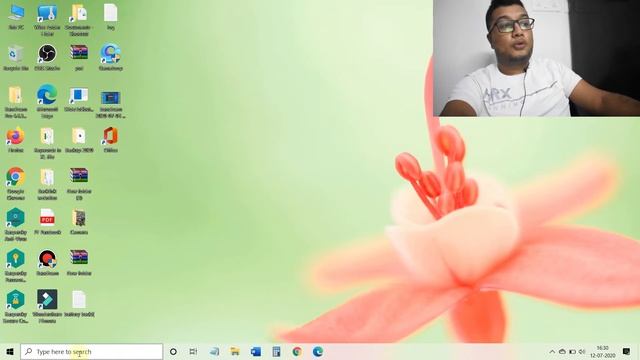640x360 pixels.
Task: Select the Recycle Bin desktop icon
Action: 16,58
